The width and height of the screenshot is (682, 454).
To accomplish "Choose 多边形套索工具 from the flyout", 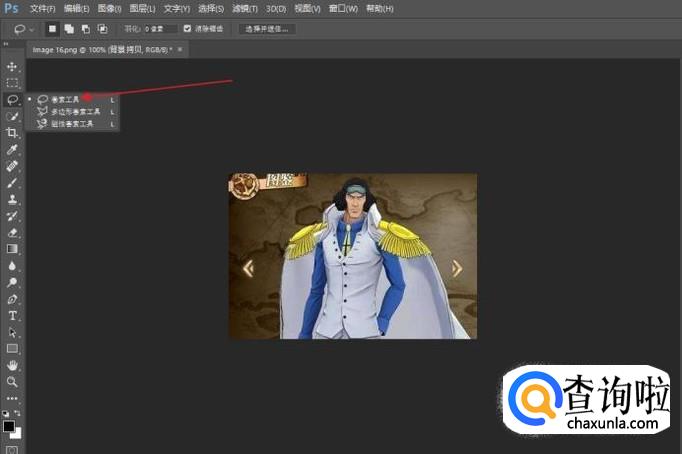I will pyautogui.click(x=72, y=112).
